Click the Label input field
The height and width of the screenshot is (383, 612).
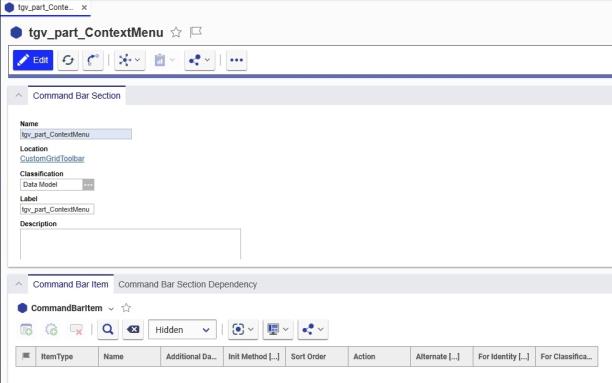[57, 209]
